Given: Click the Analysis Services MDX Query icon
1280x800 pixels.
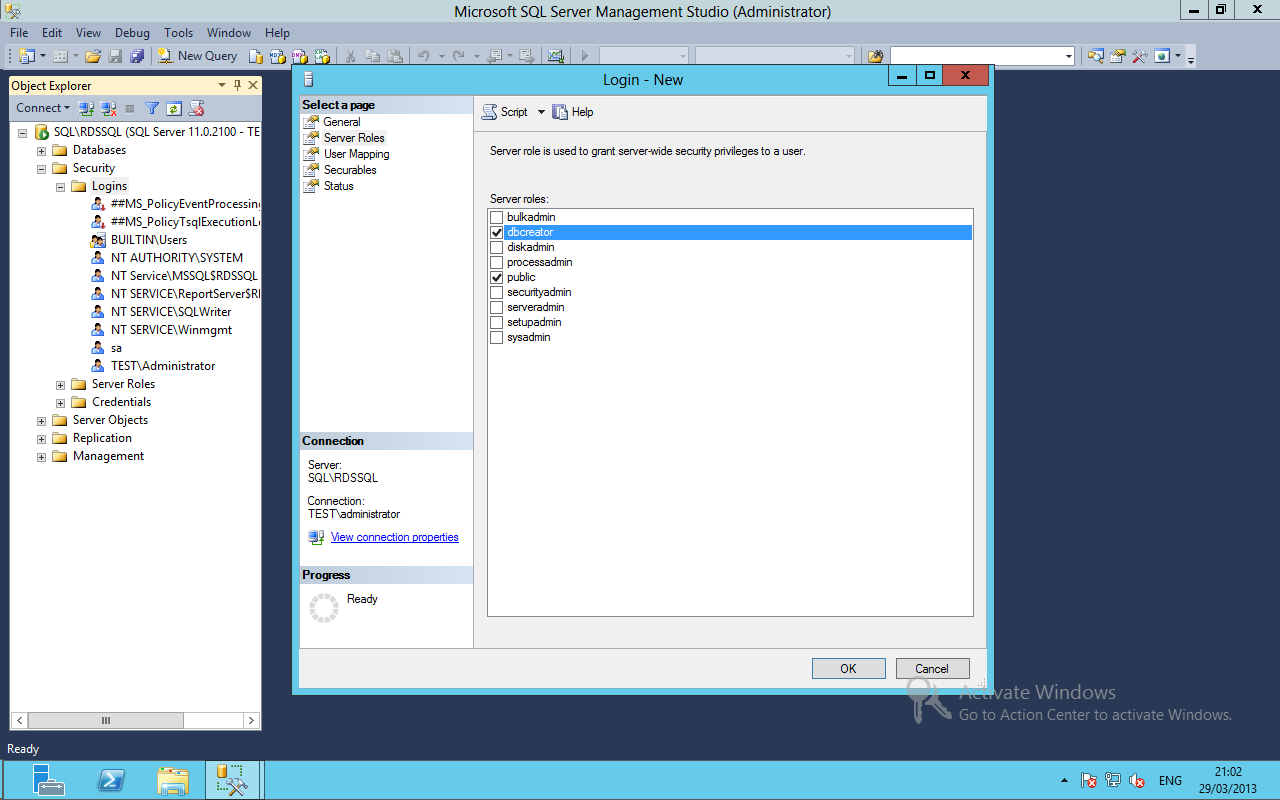Looking at the screenshot, I should point(278,56).
